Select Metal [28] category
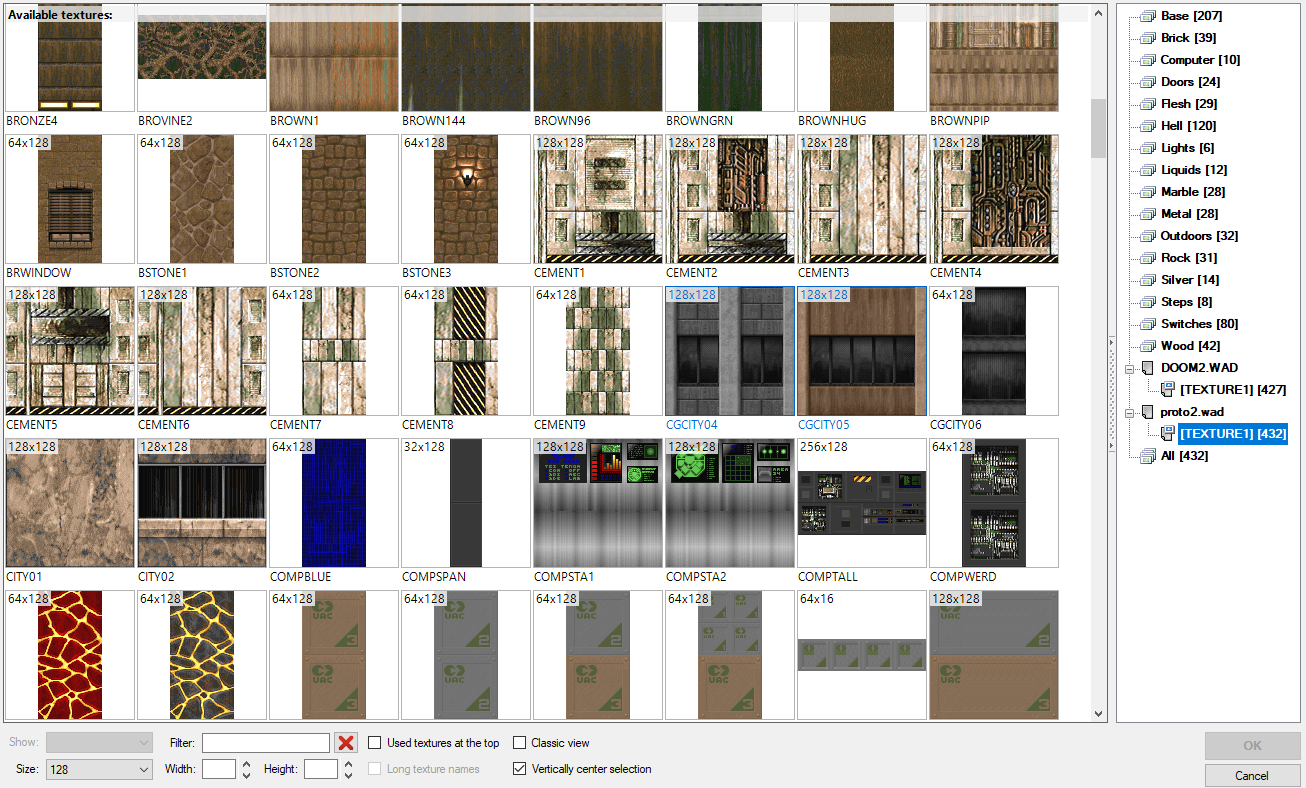 click(1190, 214)
